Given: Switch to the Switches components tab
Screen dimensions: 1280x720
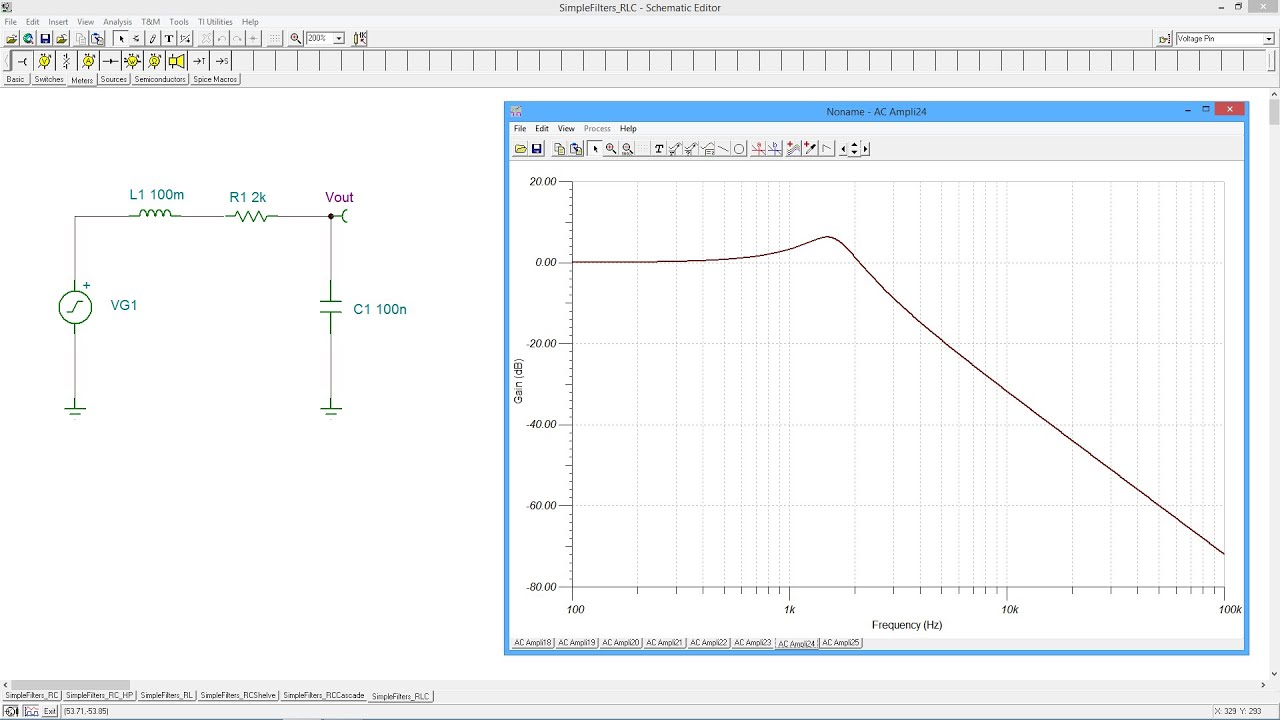Looking at the screenshot, I should [x=48, y=79].
